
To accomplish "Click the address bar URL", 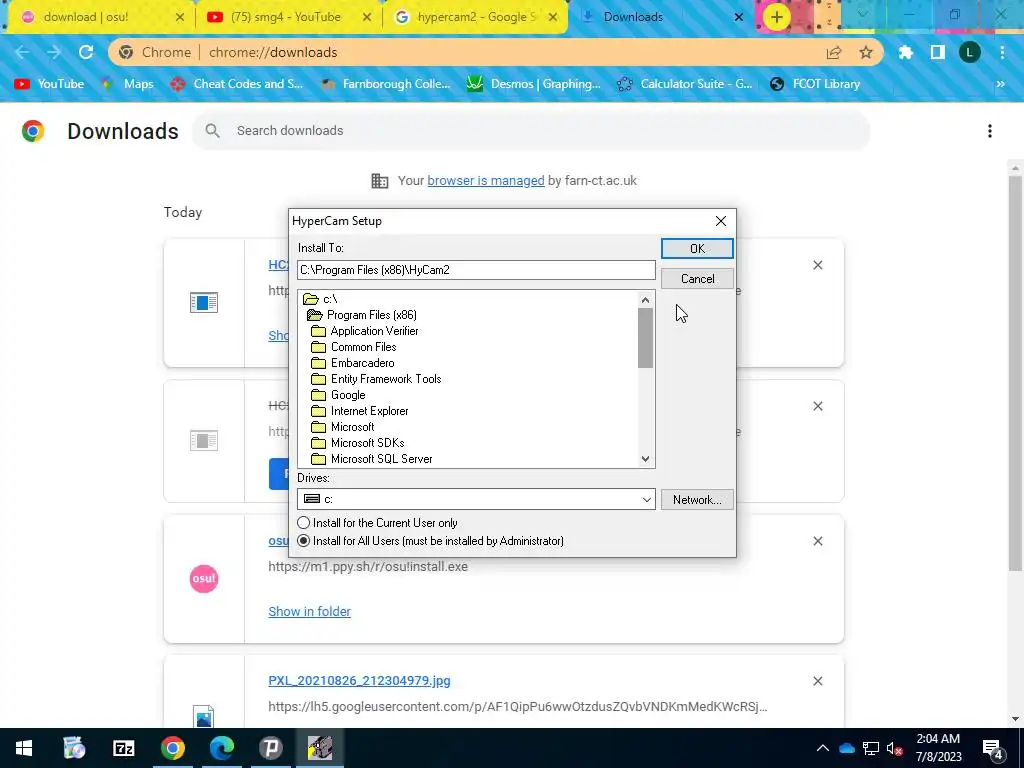I will pyautogui.click(x=273, y=52).
